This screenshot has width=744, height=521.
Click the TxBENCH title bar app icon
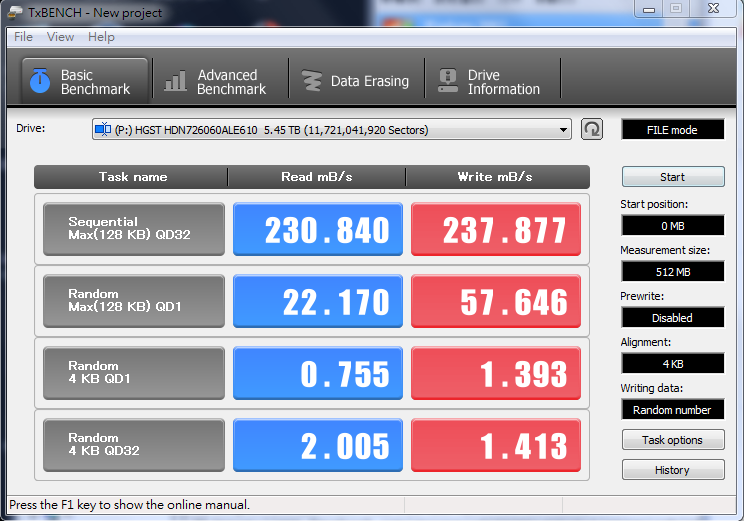tap(15, 12)
